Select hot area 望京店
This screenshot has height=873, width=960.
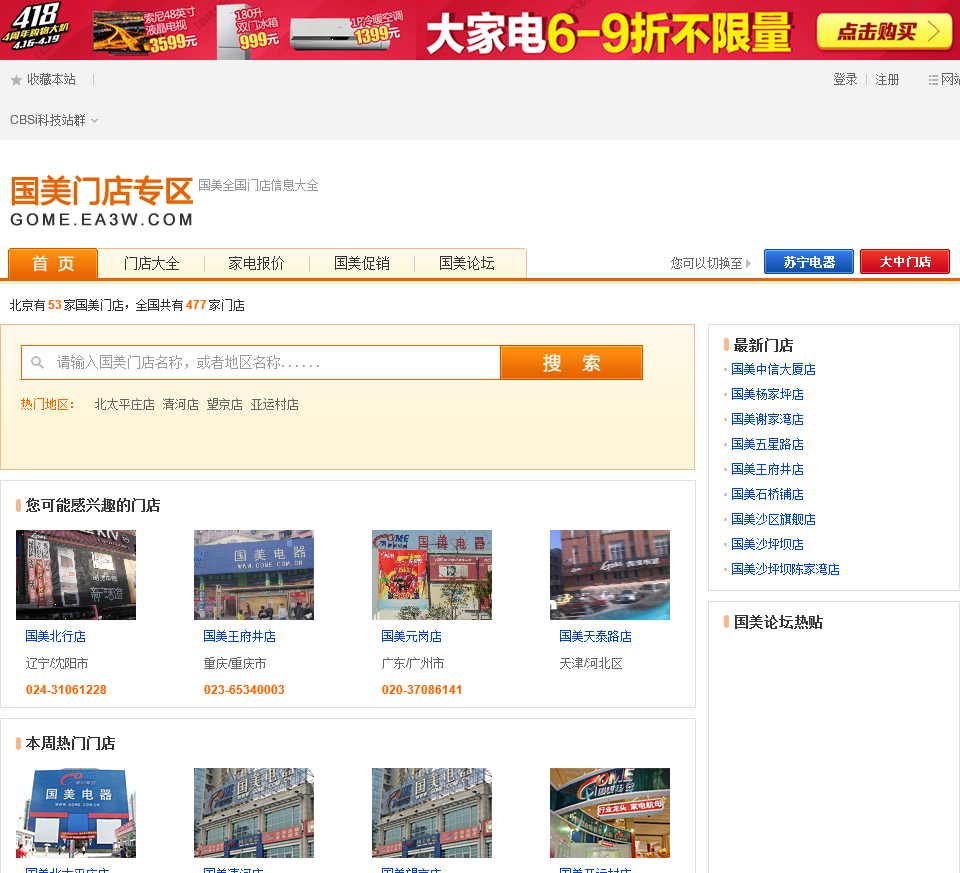pyautogui.click(x=225, y=405)
